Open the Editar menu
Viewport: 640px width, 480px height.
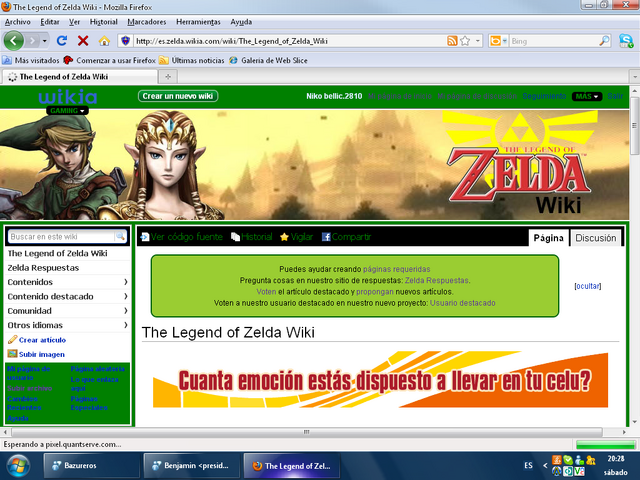50,22
